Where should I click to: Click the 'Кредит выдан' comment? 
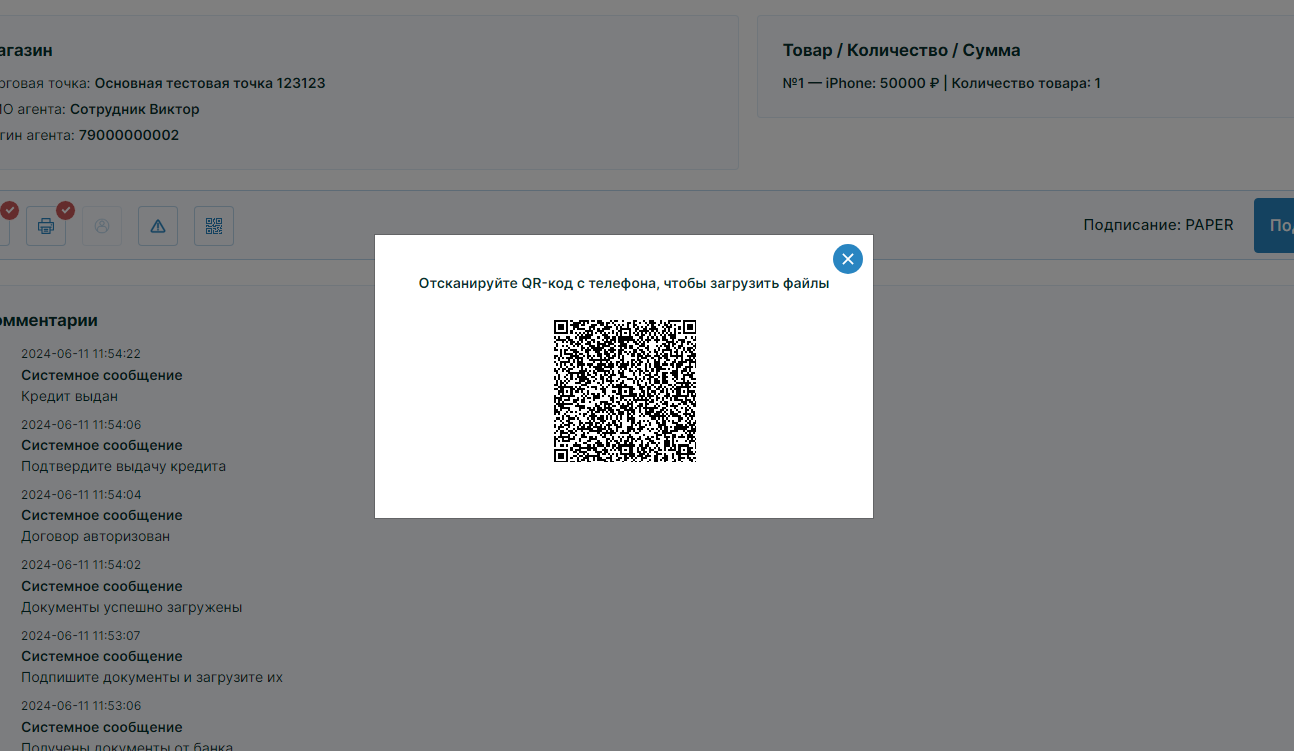69,396
